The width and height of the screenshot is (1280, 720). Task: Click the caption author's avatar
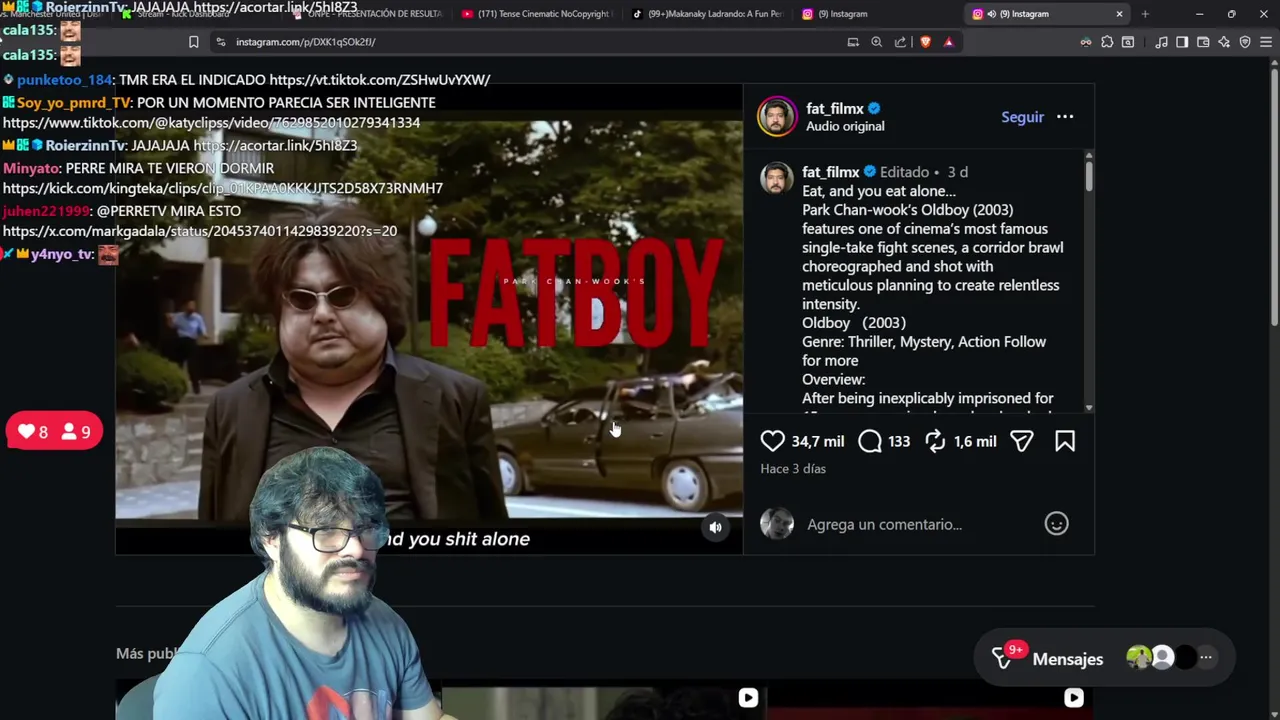777,178
